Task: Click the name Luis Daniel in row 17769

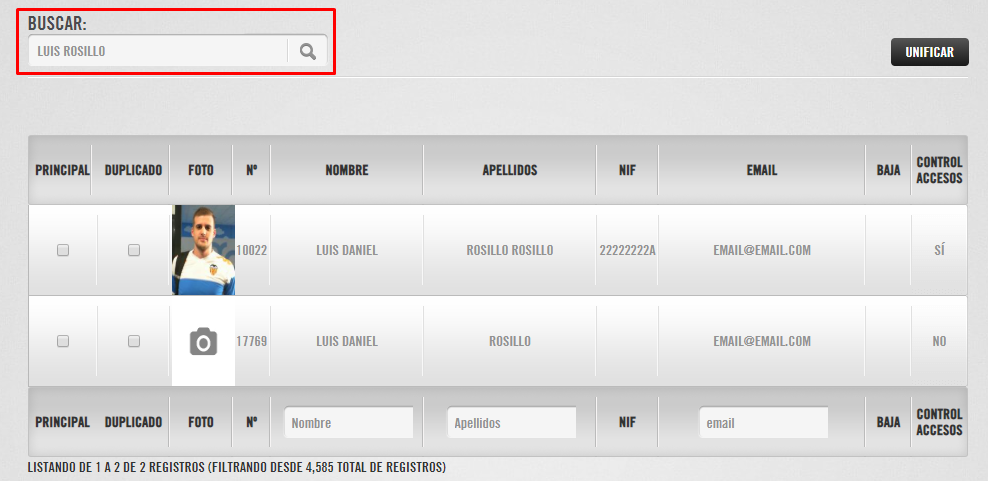Action: coord(347,341)
